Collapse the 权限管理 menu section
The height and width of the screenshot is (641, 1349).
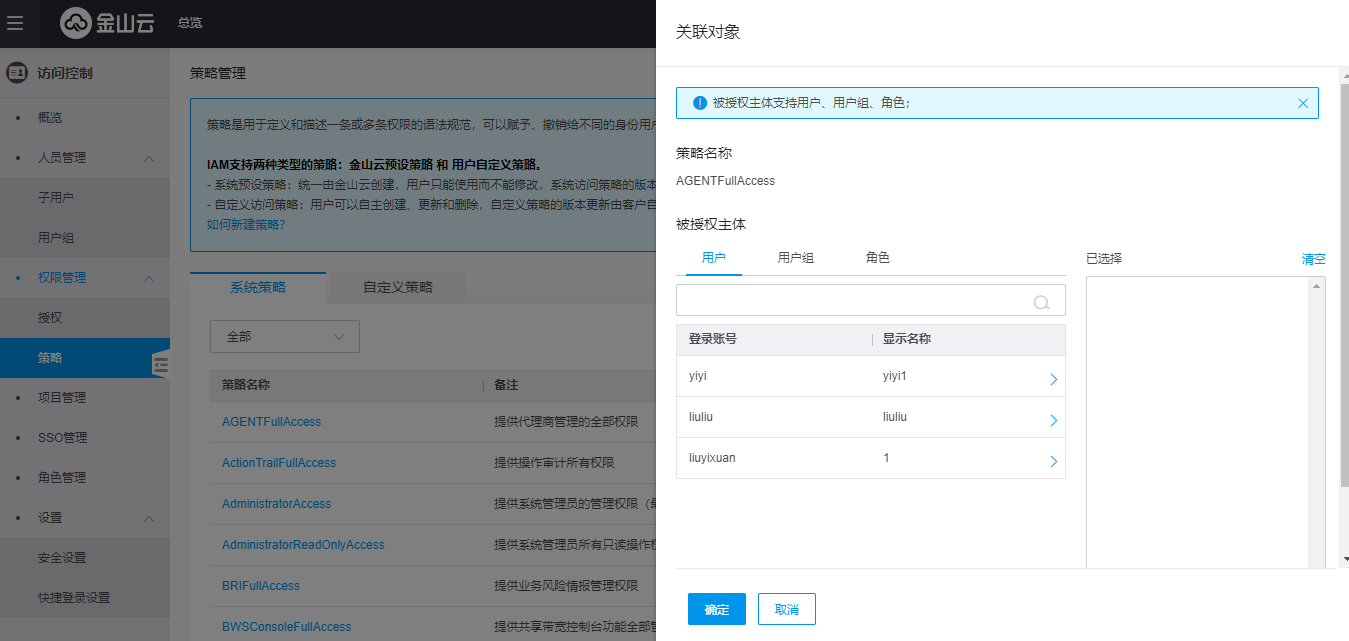pos(149,278)
